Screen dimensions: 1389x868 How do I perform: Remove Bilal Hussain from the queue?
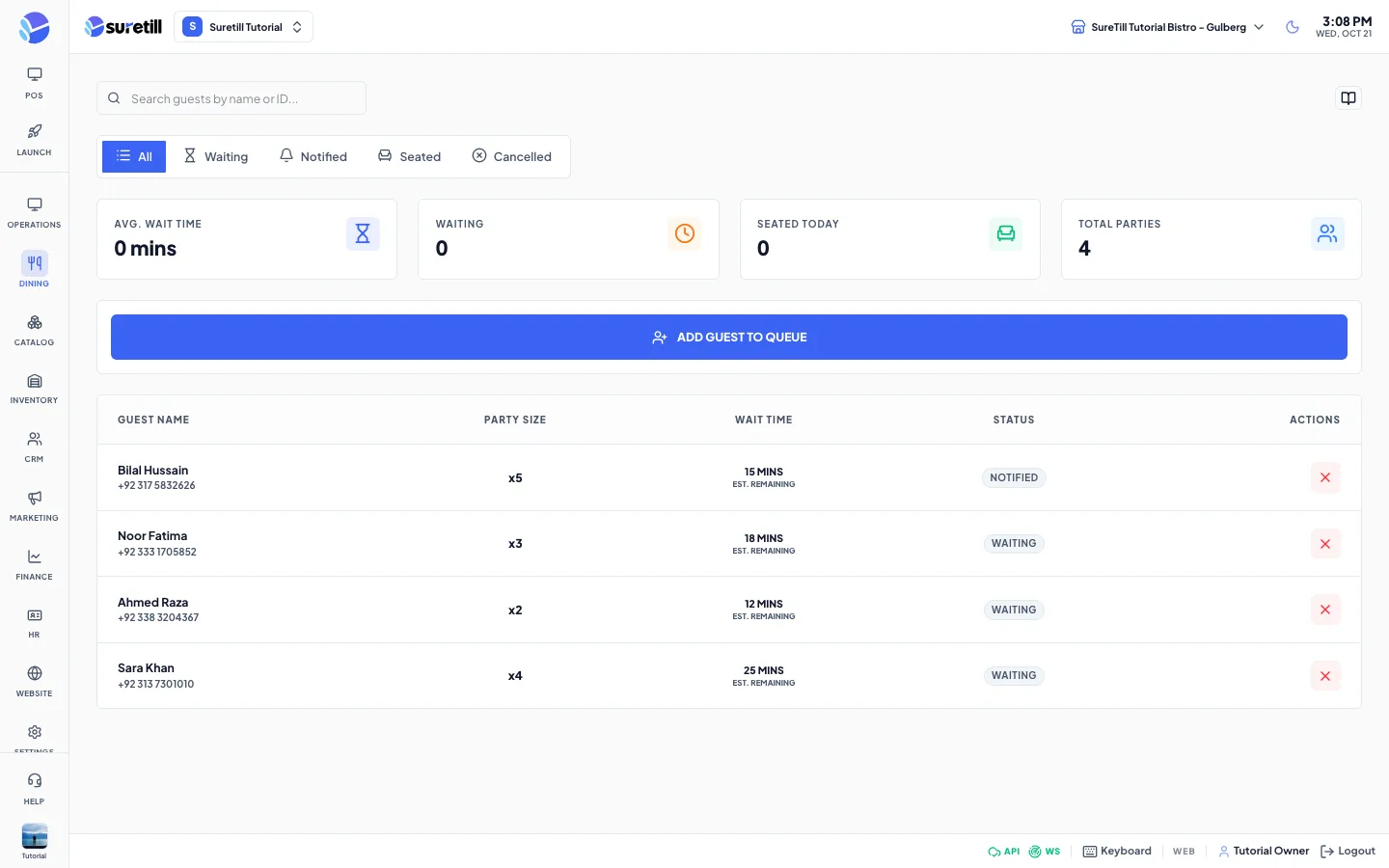point(1325,477)
